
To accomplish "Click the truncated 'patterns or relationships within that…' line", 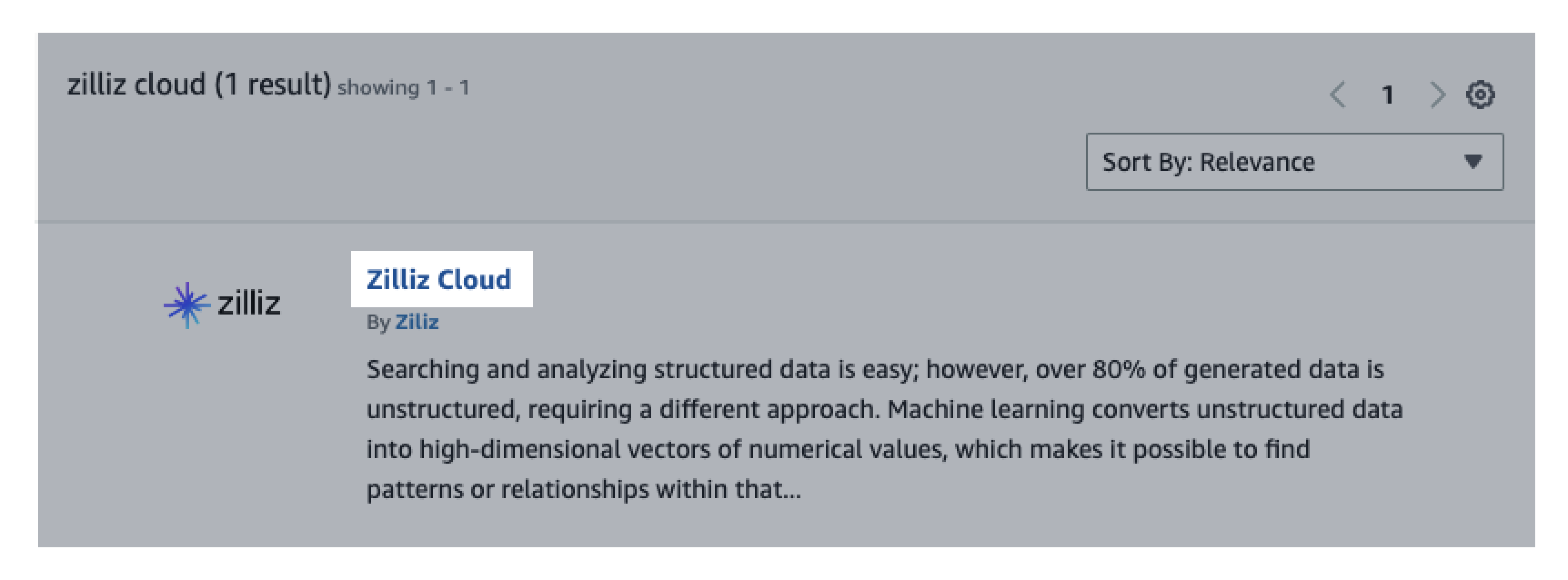I will [x=583, y=489].
